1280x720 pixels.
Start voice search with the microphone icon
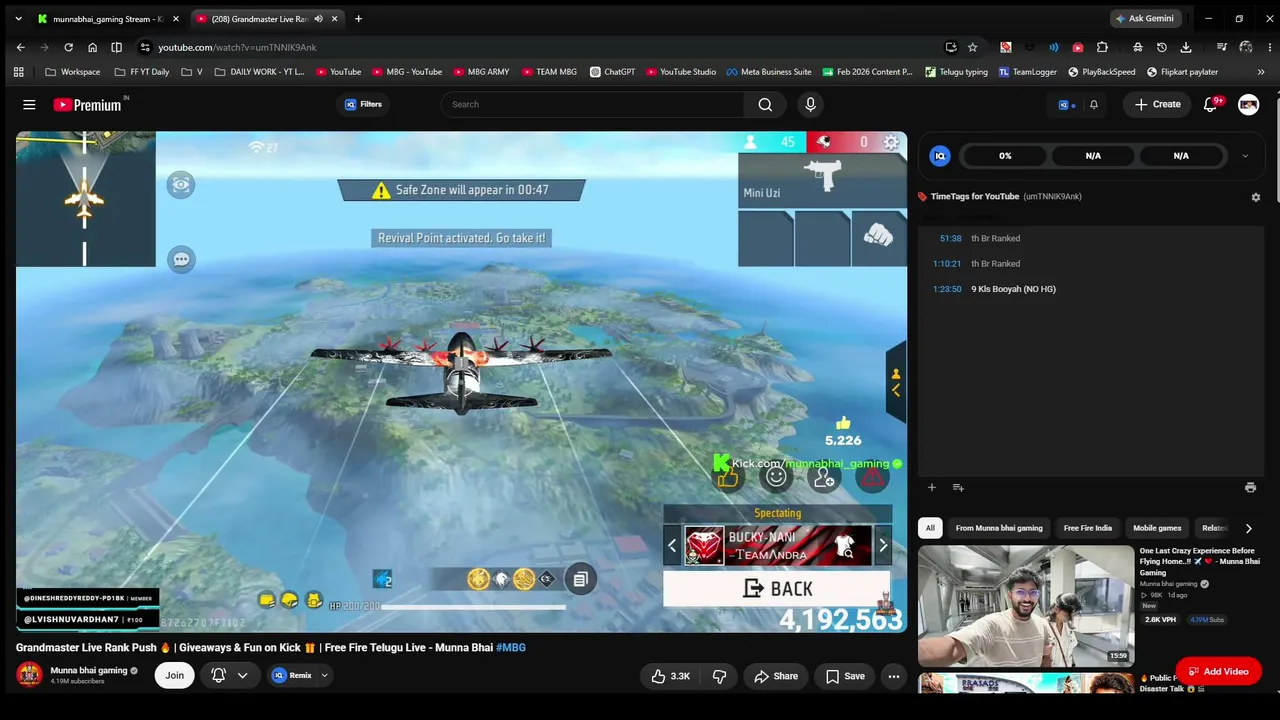click(x=810, y=104)
